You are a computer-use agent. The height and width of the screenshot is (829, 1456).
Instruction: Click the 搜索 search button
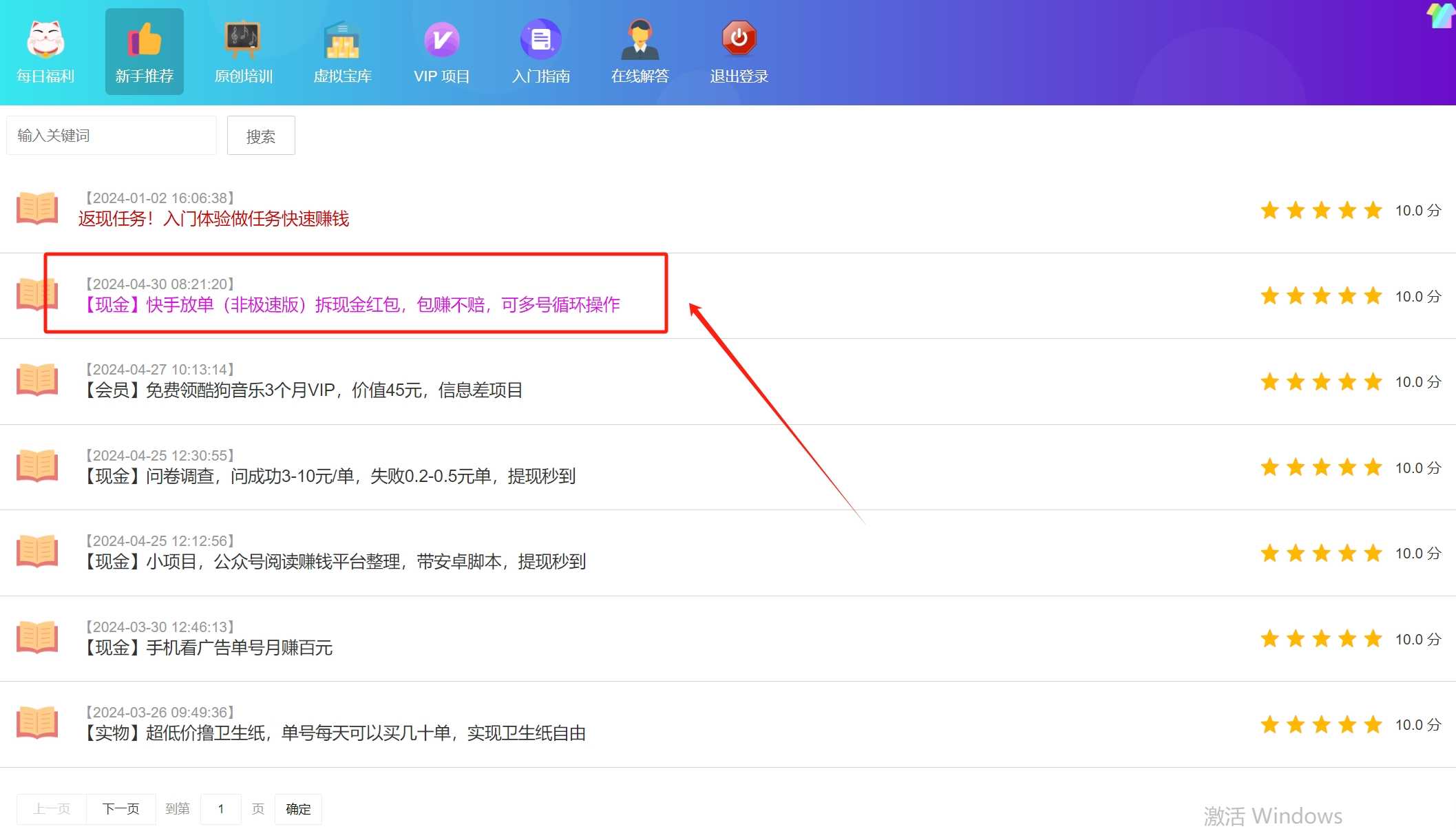(x=261, y=136)
